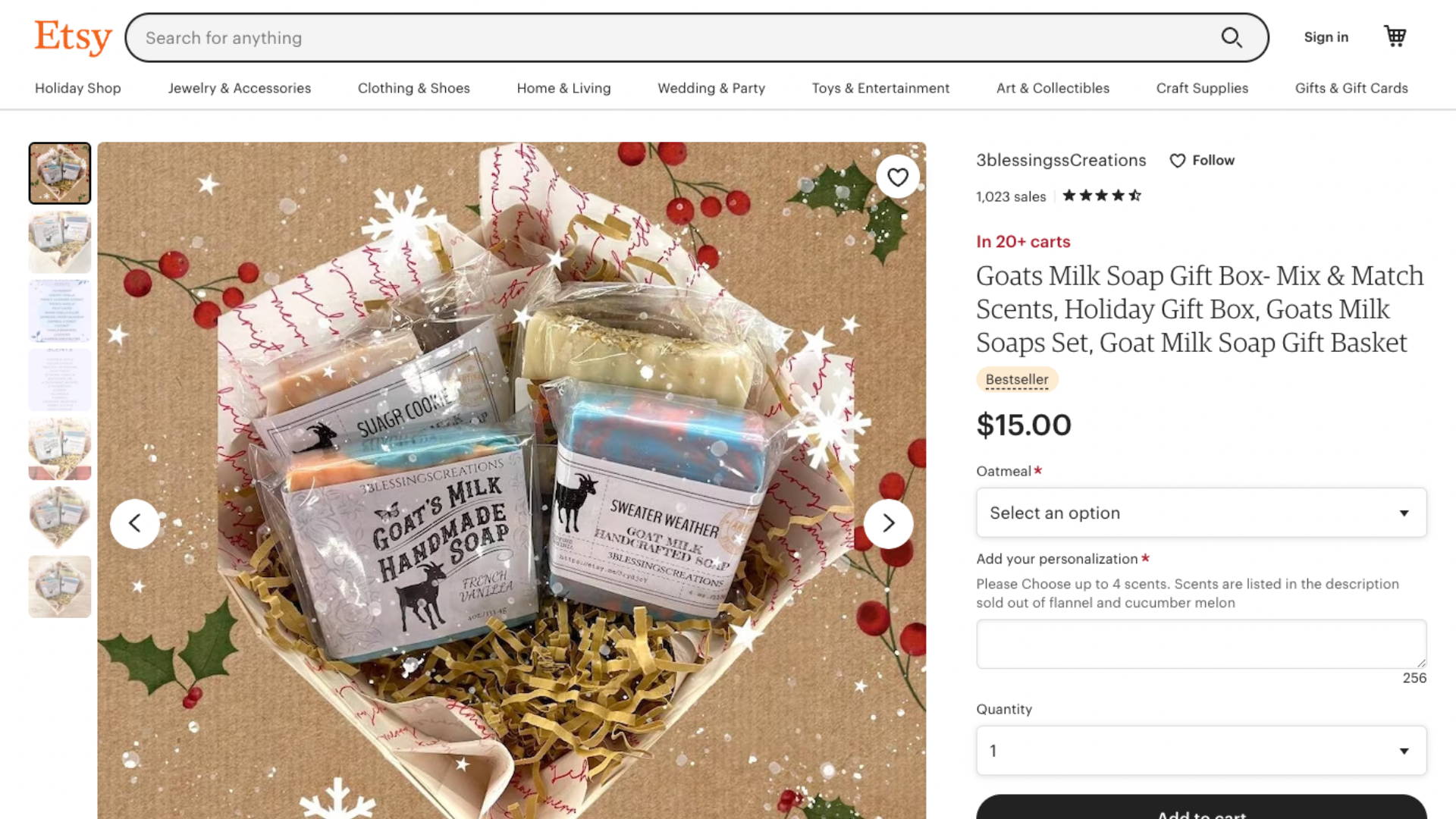The height and width of the screenshot is (819, 1456).
Task: Favorite the item using the heart icon on the photo
Action: 898,177
